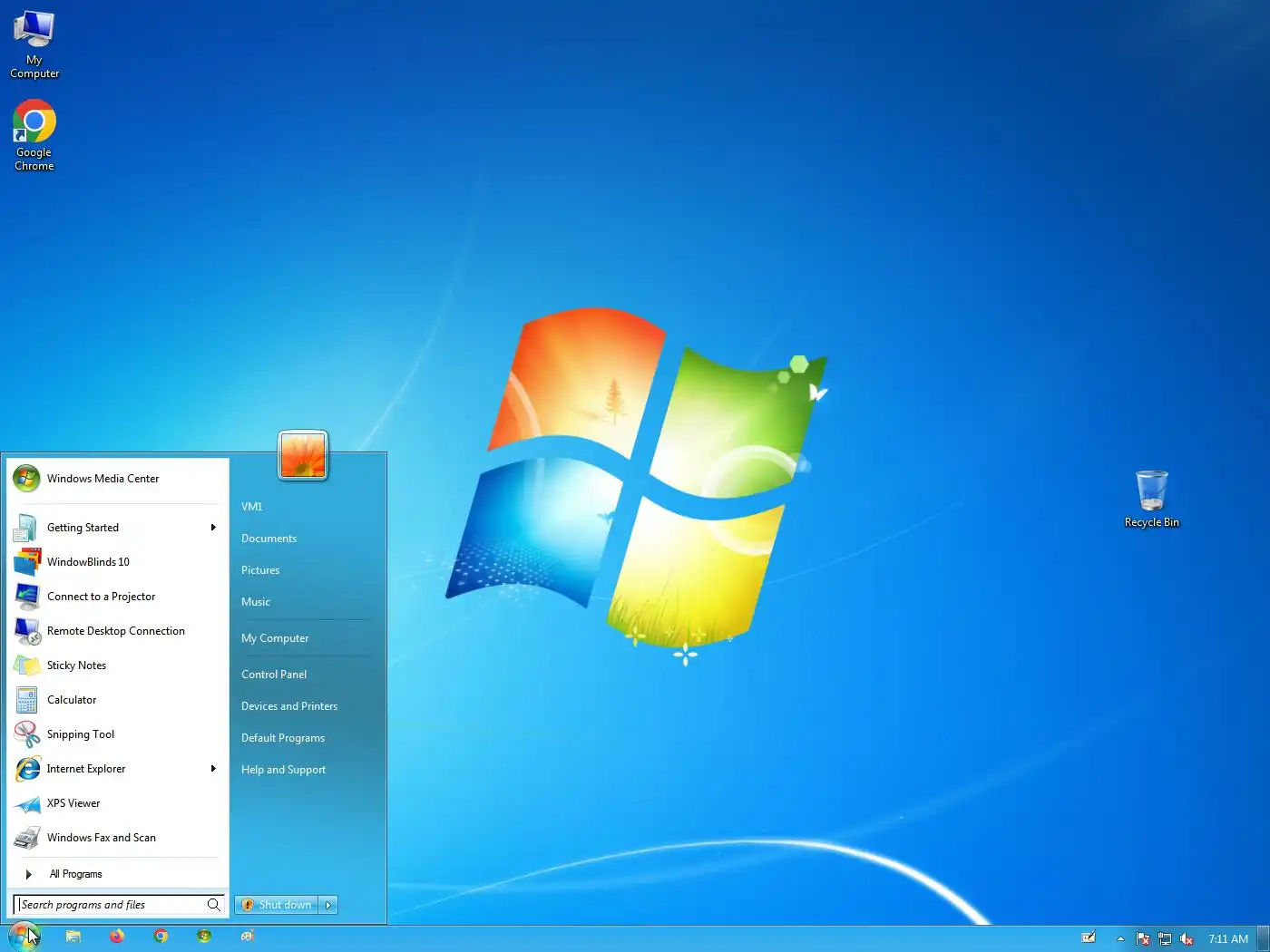Click the Snipping Tool scissors icon

point(27,734)
